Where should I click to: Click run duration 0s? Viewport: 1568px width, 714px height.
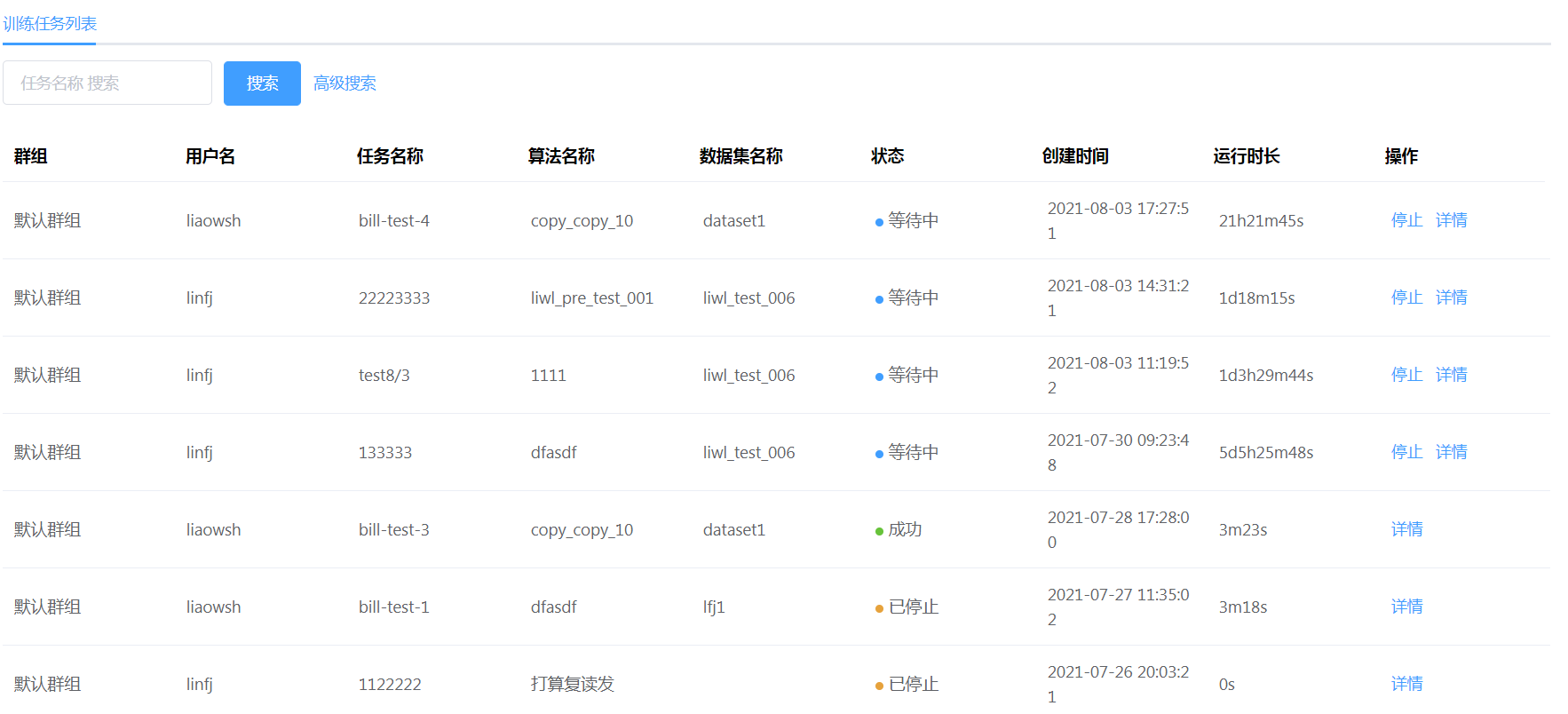point(1227,684)
